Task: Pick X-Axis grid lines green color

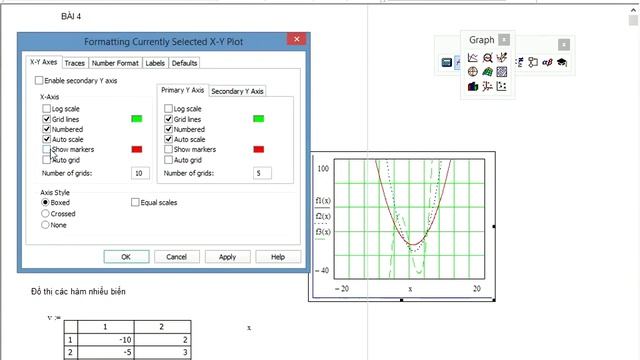Action: coord(137,119)
